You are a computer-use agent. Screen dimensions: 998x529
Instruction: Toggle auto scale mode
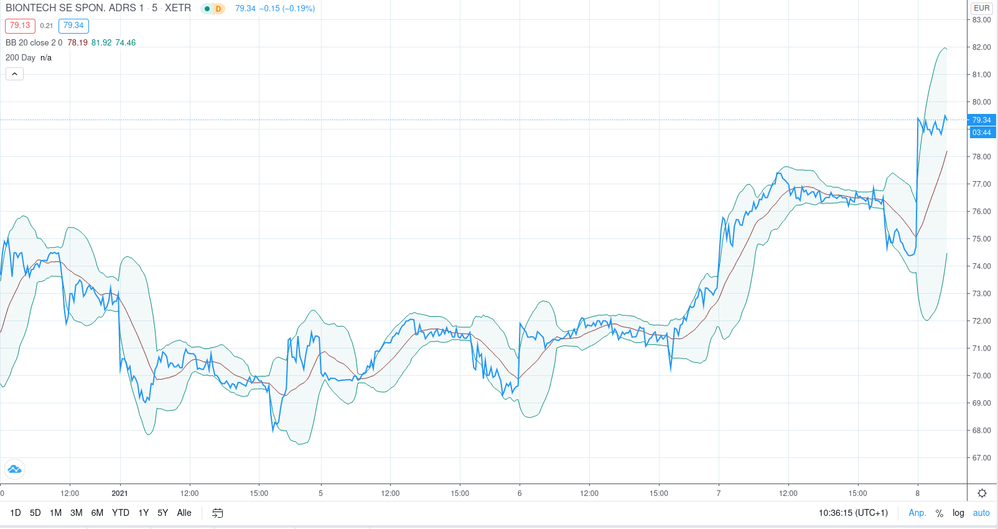[x=980, y=513]
